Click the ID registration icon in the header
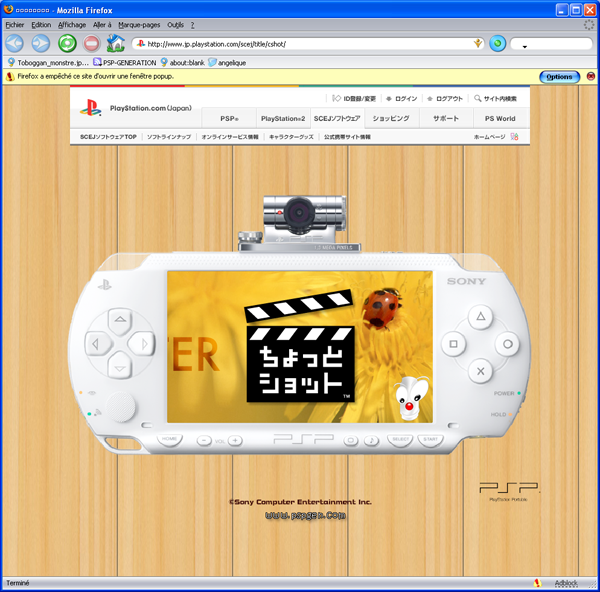This screenshot has width=600, height=592. pyautogui.click(x=336, y=98)
